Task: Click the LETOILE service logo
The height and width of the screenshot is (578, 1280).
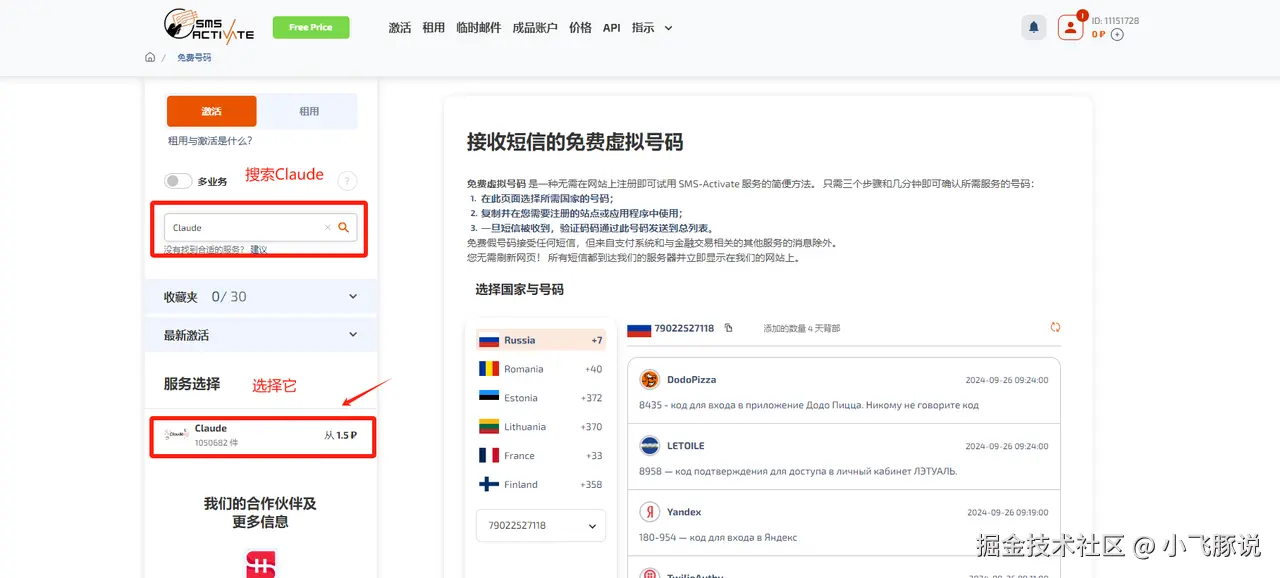Action: click(x=650, y=446)
